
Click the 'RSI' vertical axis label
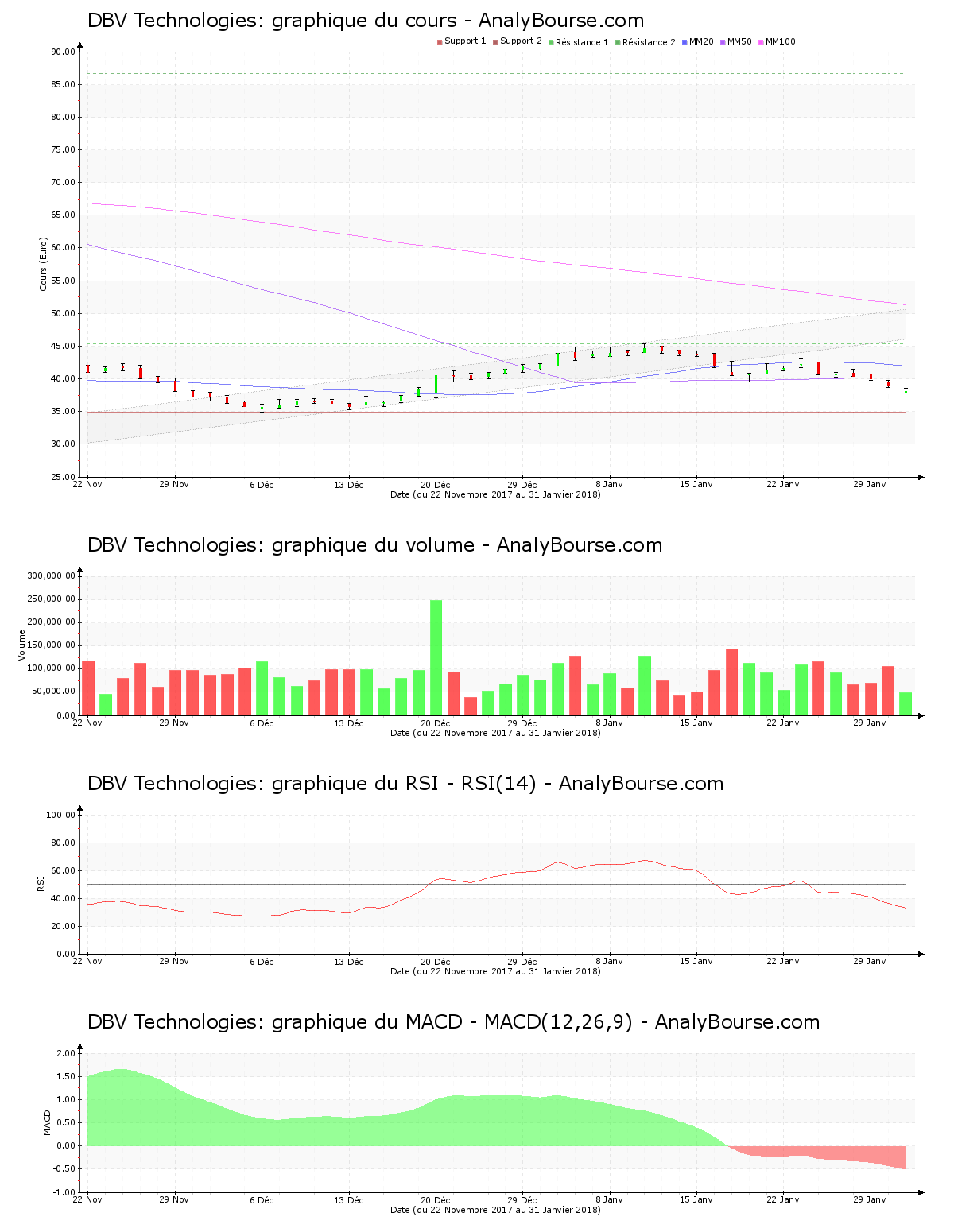pos(40,883)
